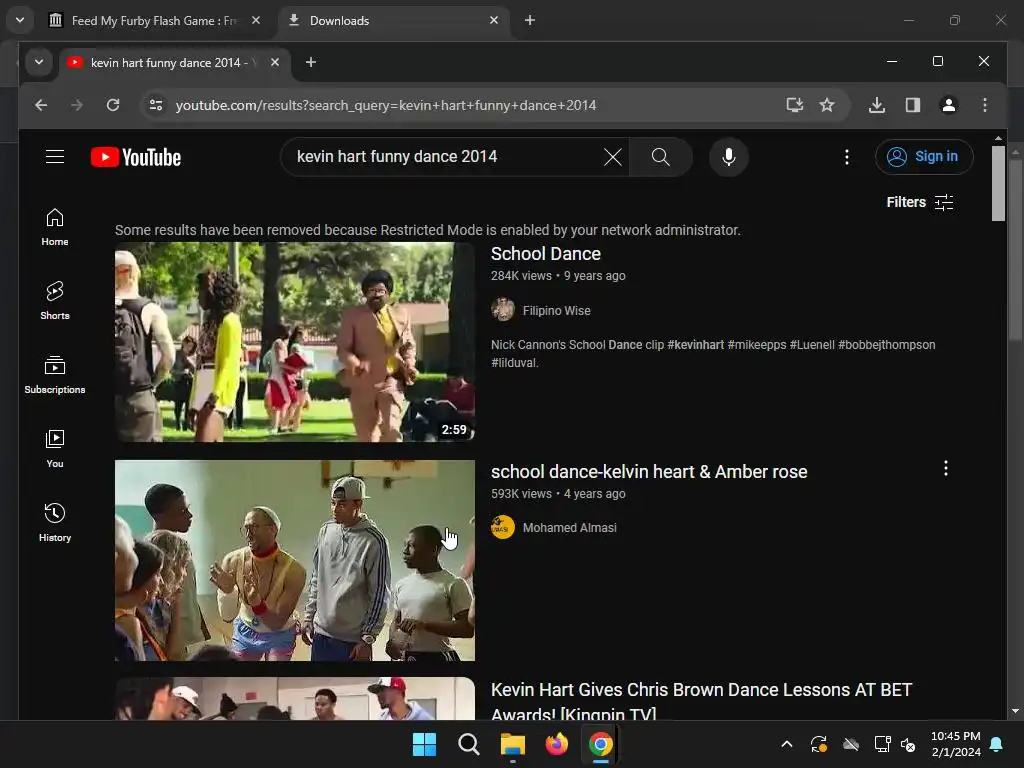1024x768 pixels.
Task: Open Kevin Hart Gives Chris Brown Dance Lessons title
Action: tap(701, 701)
